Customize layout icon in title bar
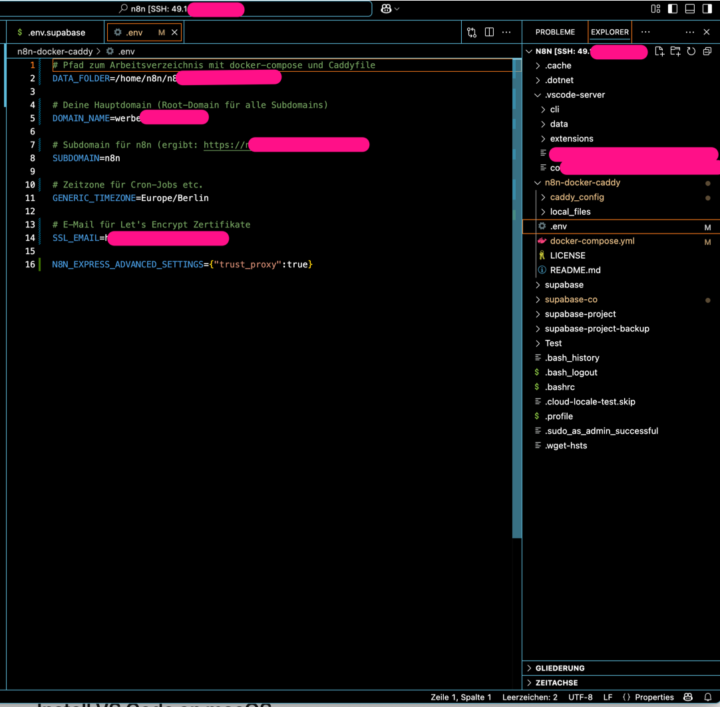Viewport: 720px width, 707px height. pyautogui.click(x=655, y=9)
